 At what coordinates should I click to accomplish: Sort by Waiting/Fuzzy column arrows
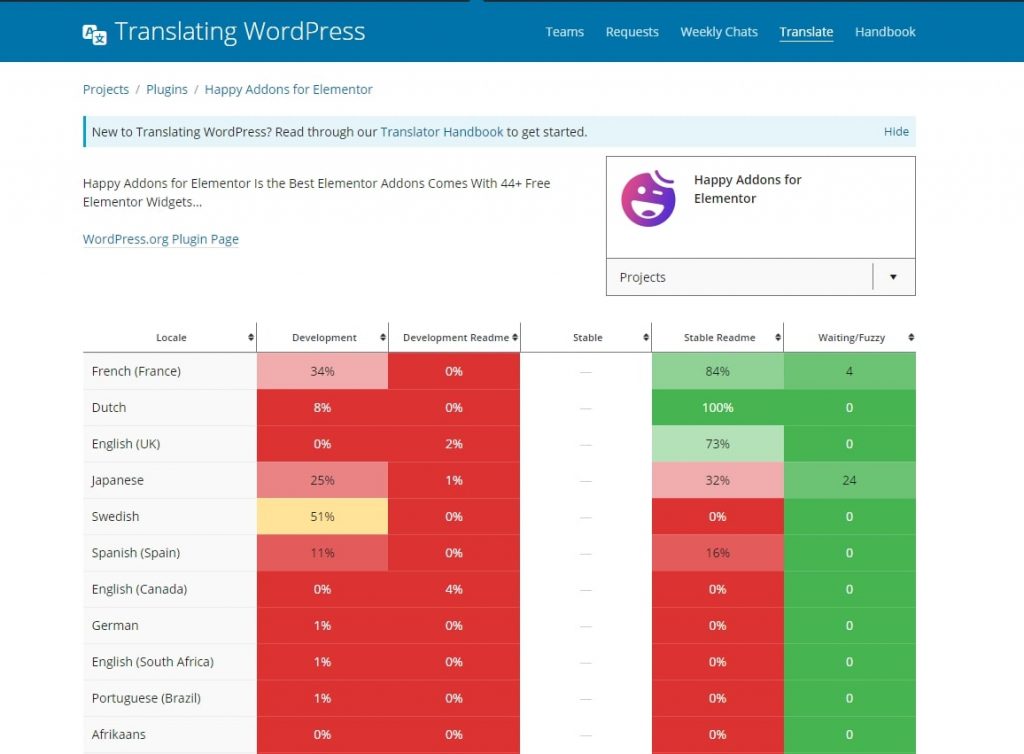pyautogui.click(x=911, y=338)
